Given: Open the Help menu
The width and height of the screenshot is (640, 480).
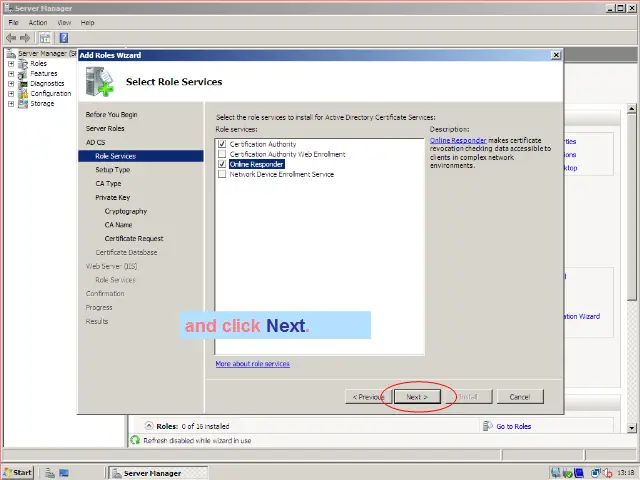Looking at the screenshot, I should pos(87,22).
